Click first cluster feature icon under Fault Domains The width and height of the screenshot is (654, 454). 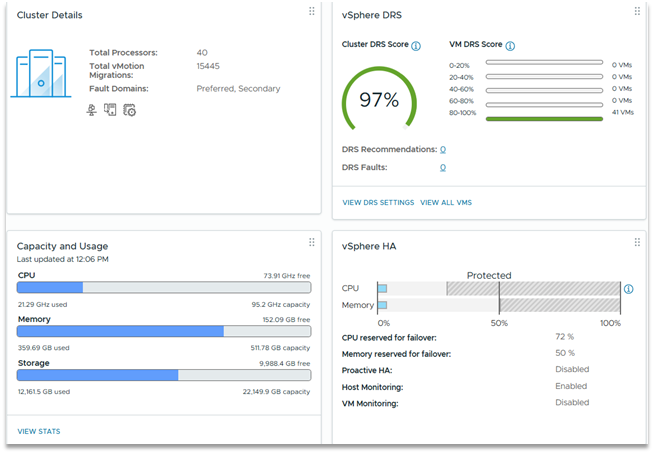point(91,110)
